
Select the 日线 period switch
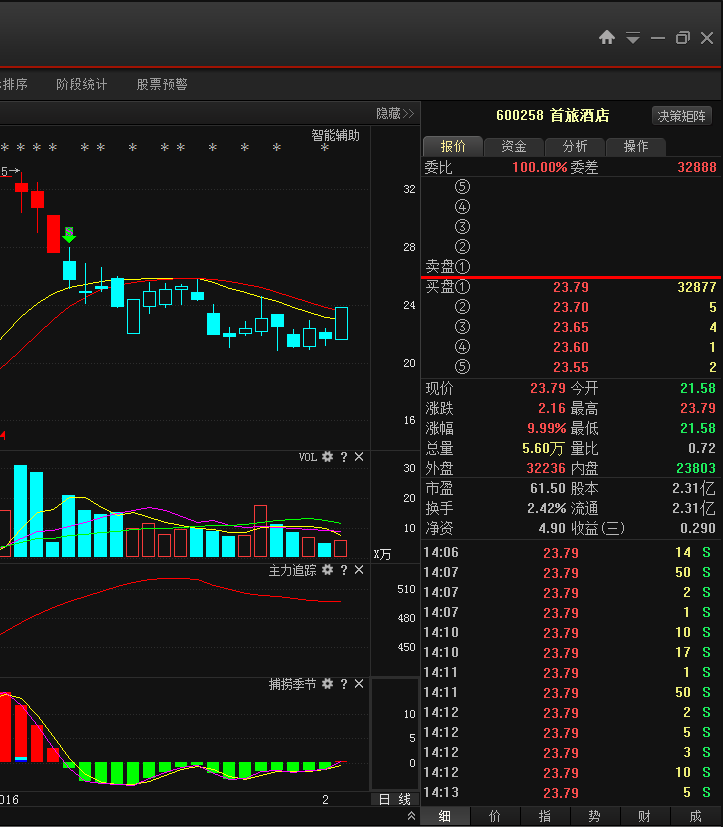(x=395, y=799)
